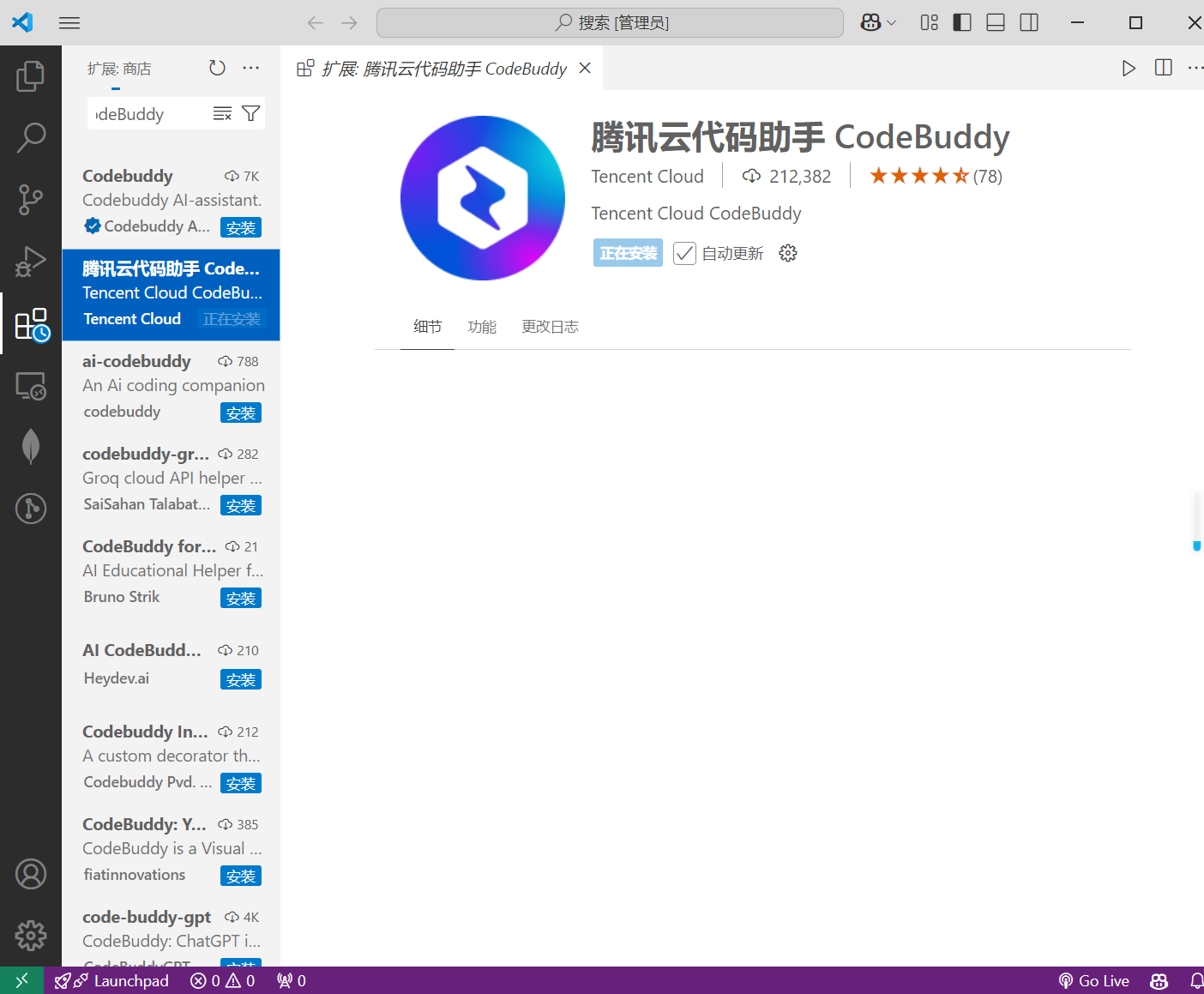Start Go Live server from status bar
The width and height of the screenshot is (1204, 994).
coord(1094,980)
